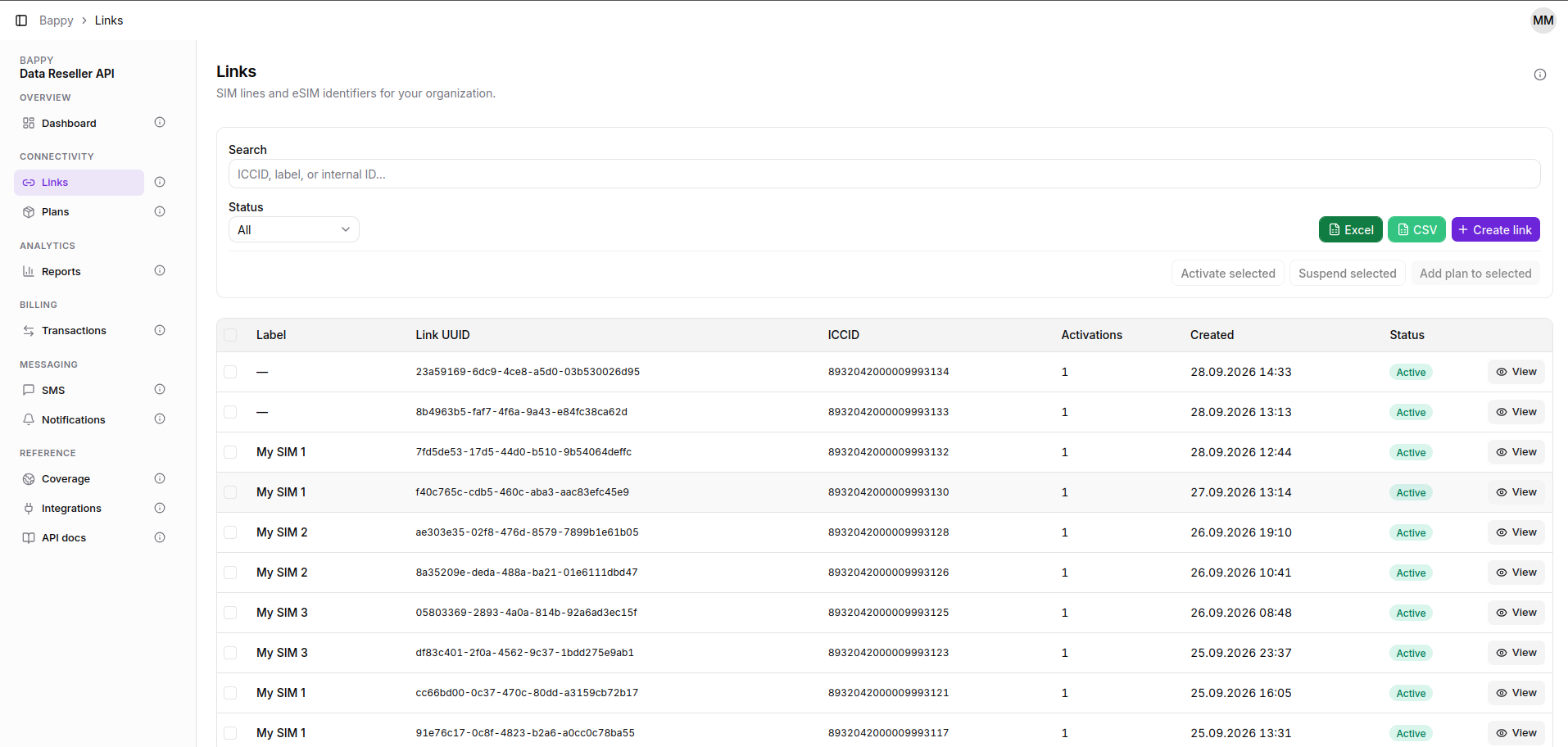
Task: Expand the Status filter dropdown
Action: click(293, 229)
